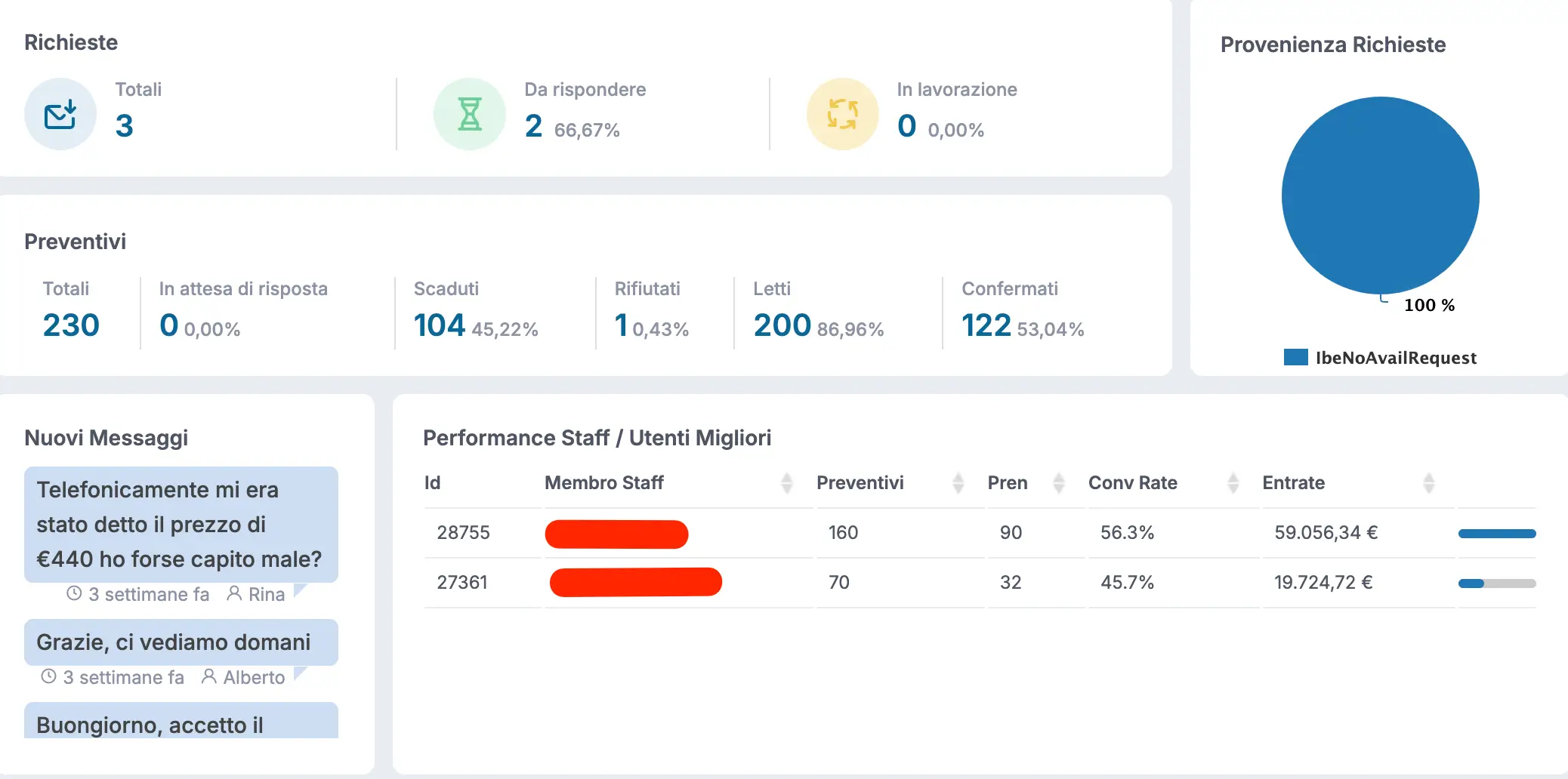Click the Preventivi Totali value 230
This screenshot has width=1568, height=779.
[71, 325]
